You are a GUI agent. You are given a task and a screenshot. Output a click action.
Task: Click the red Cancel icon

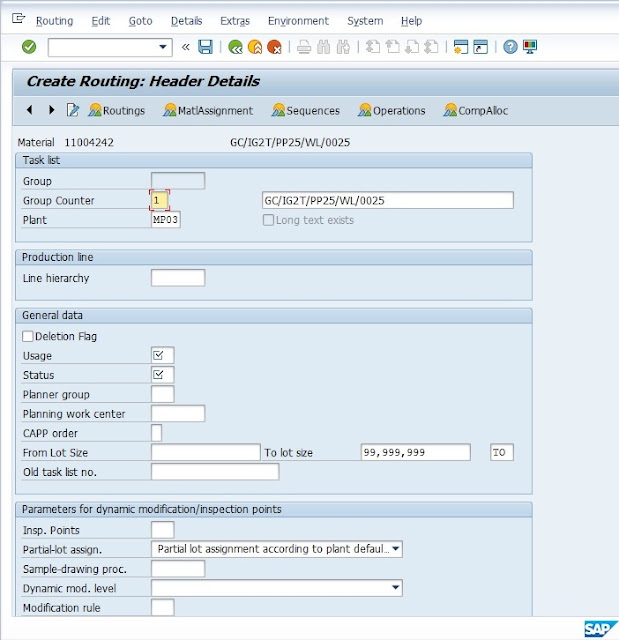(275, 47)
